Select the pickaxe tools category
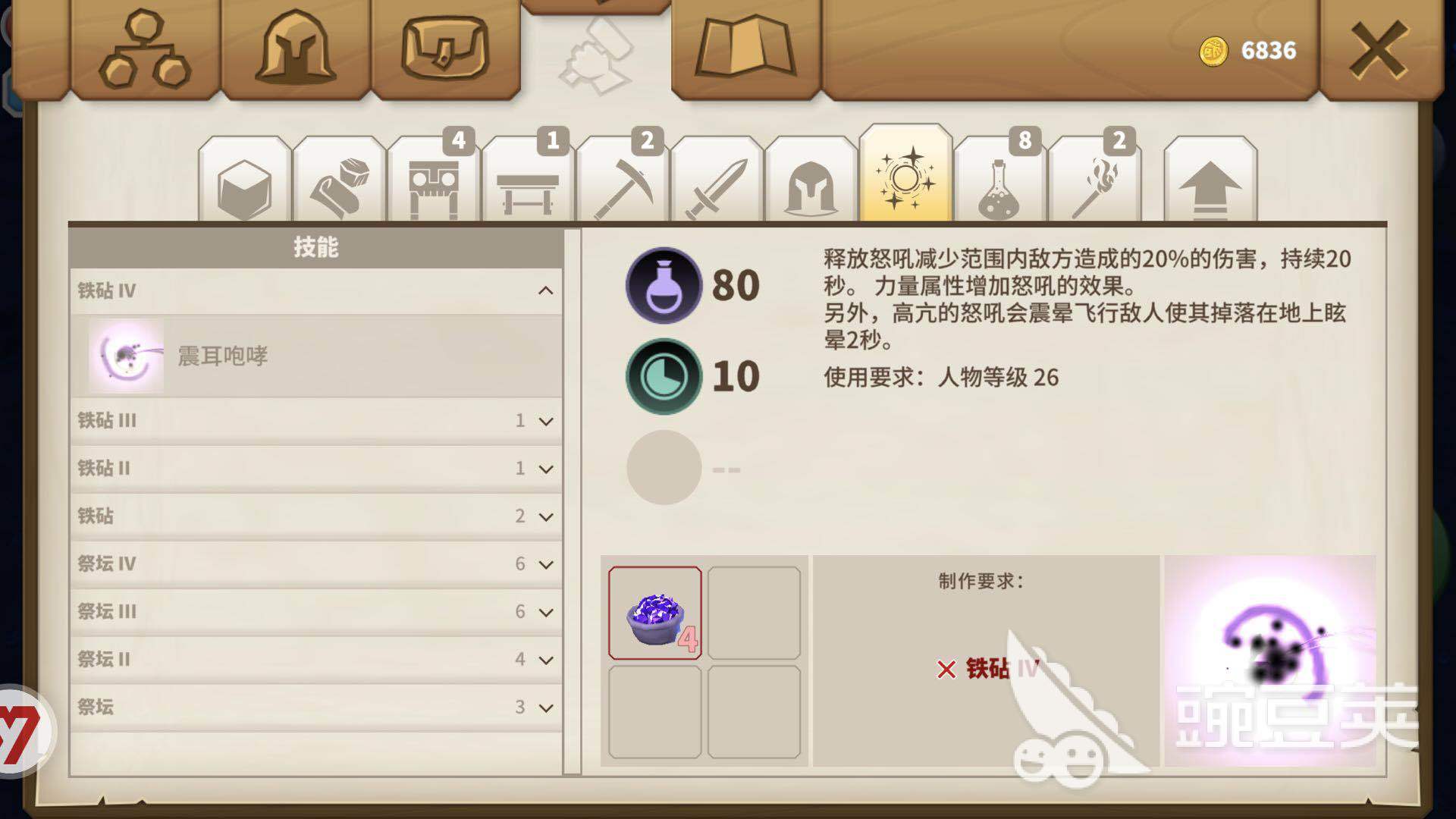Image resolution: width=1456 pixels, height=819 pixels. click(623, 180)
